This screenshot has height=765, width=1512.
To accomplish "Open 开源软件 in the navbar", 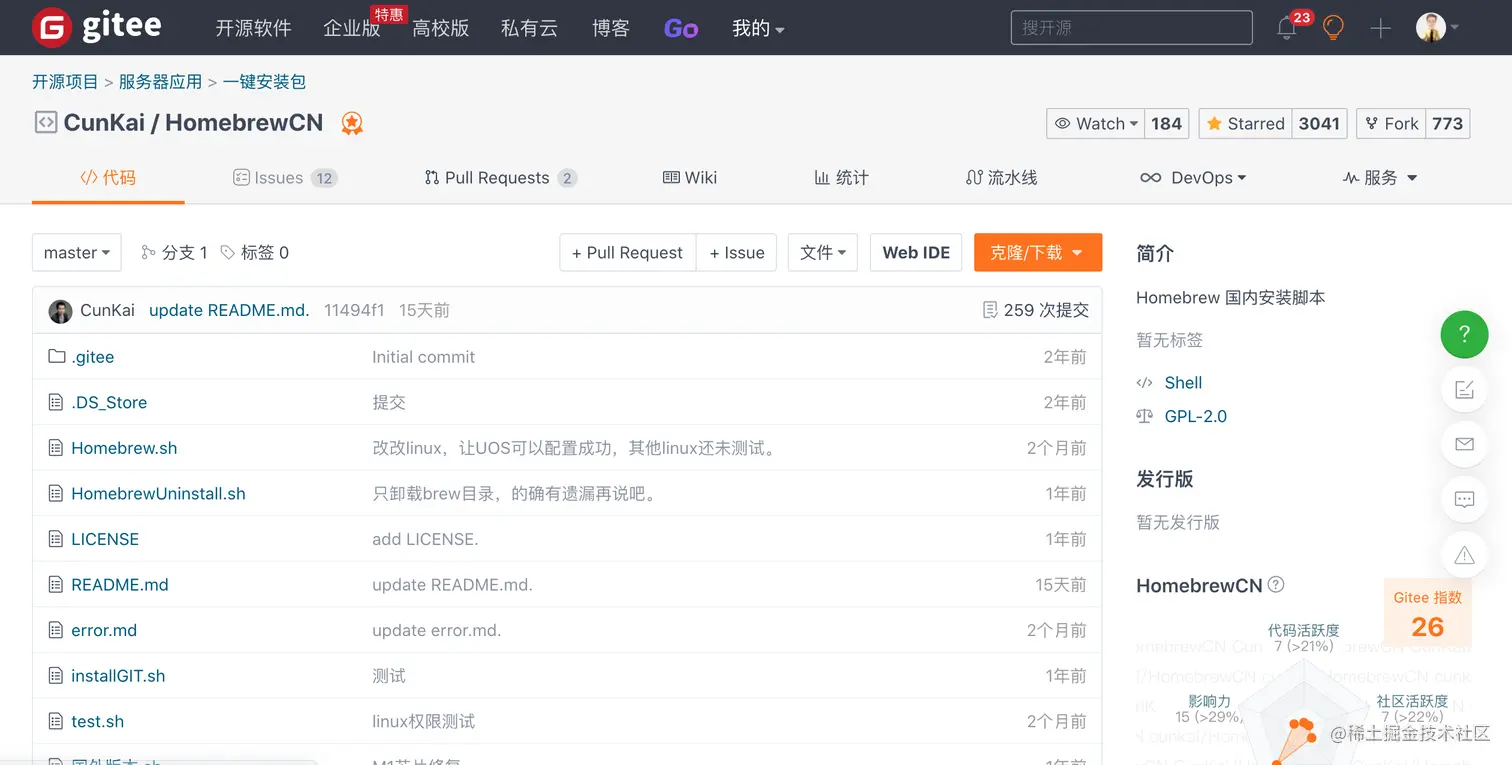I will point(253,28).
